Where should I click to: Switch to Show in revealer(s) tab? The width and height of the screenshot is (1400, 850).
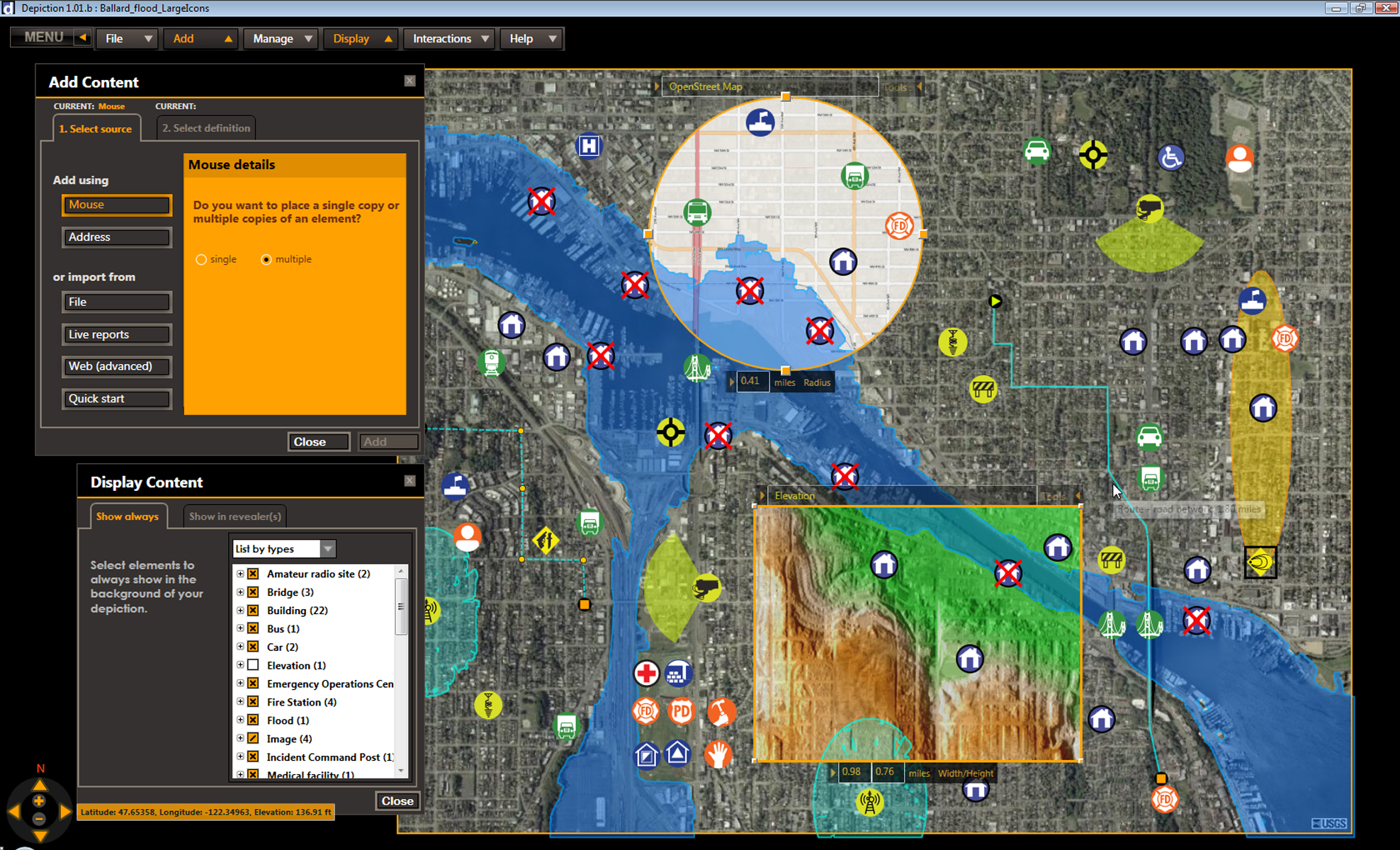click(235, 516)
